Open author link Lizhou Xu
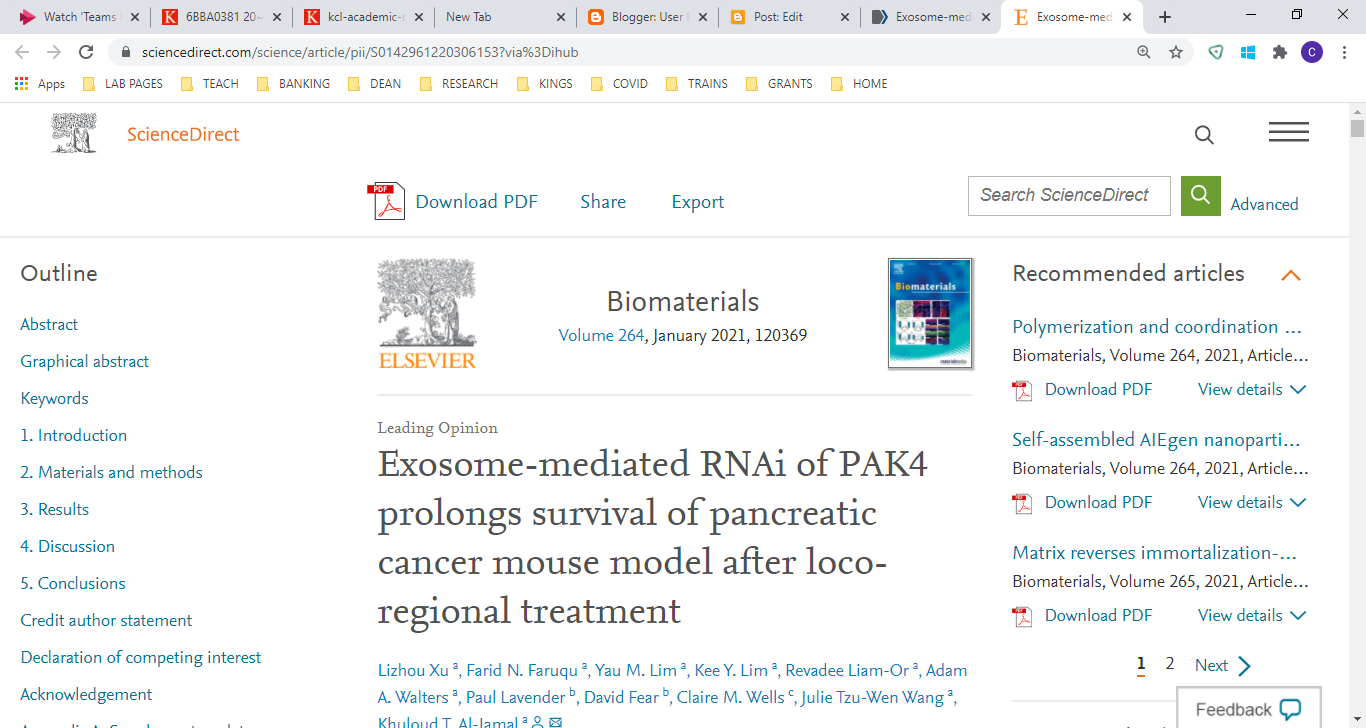Viewport: 1366px width, 728px height. point(414,670)
